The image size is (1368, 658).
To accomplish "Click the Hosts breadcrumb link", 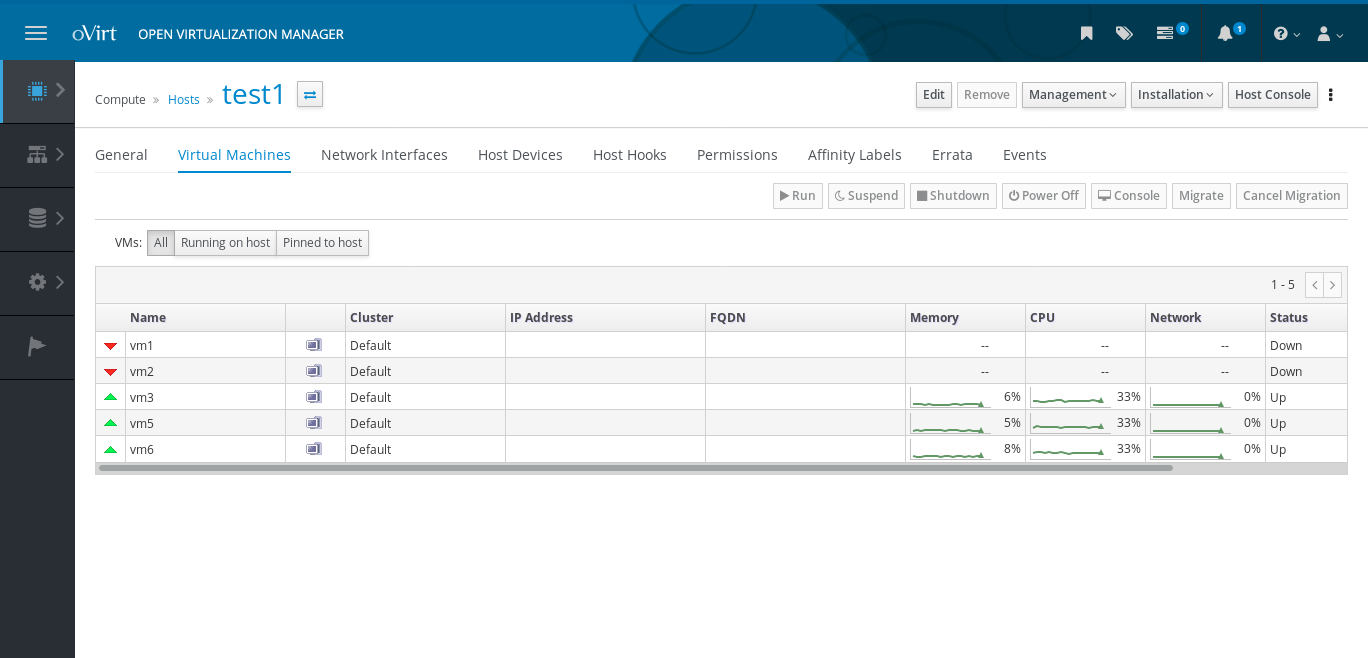I will (x=184, y=100).
